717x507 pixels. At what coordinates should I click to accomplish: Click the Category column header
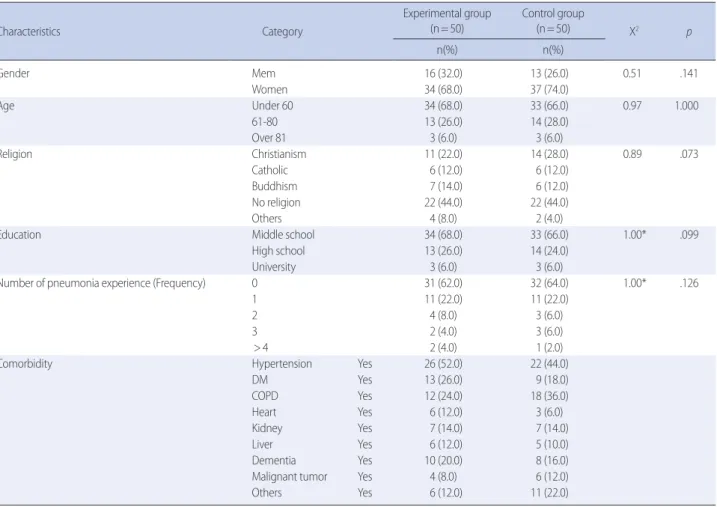pos(282,32)
